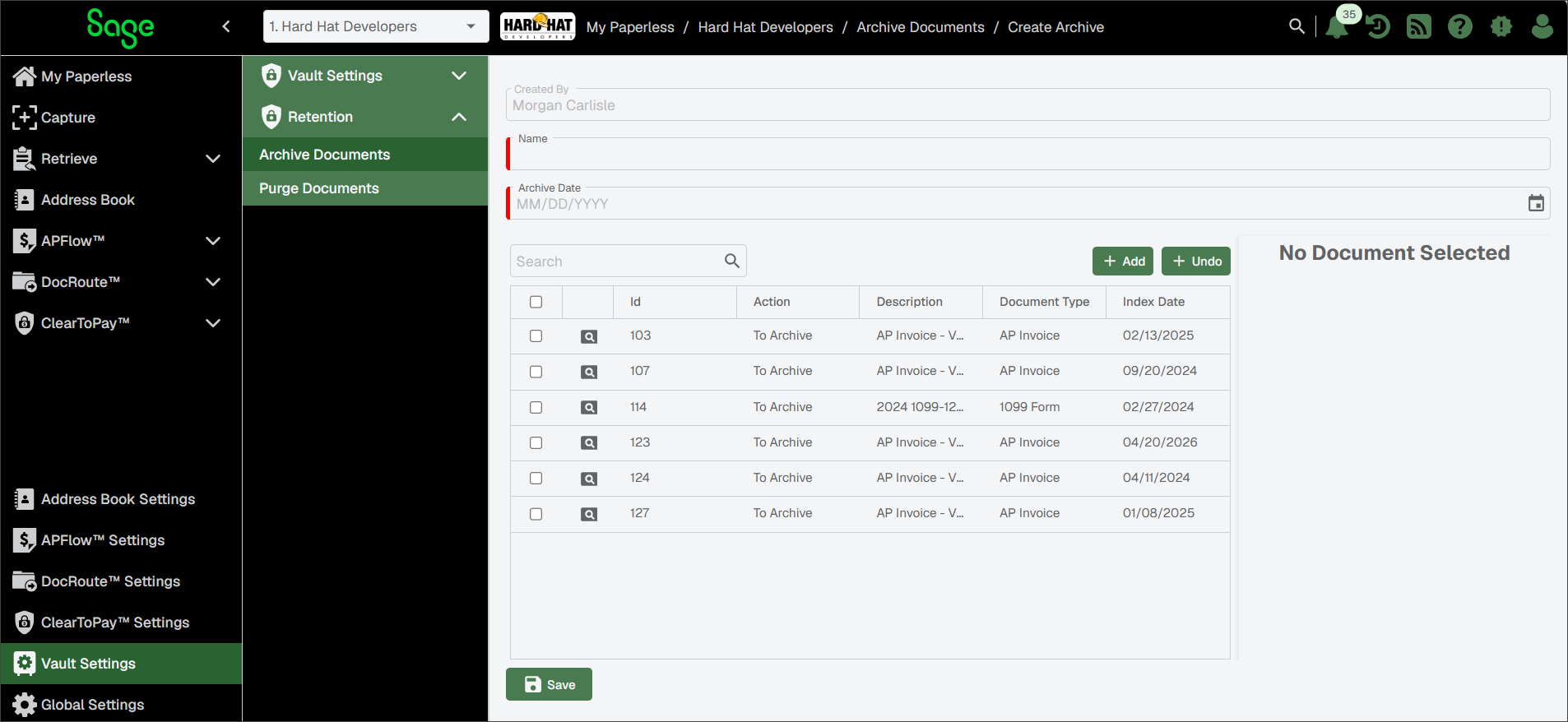Open Address Book in sidebar
The image size is (1568, 722).
pyautogui.click(x=121, y=200)
